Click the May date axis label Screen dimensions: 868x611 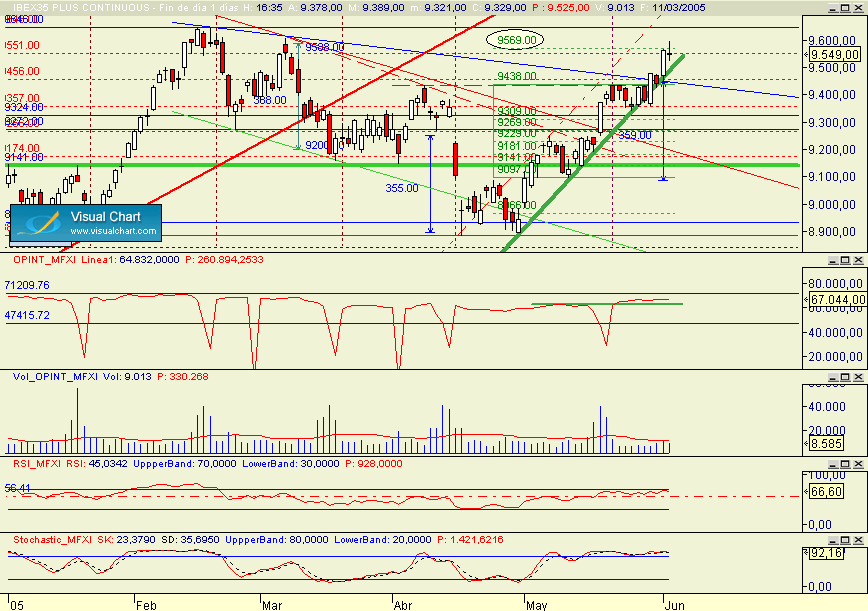tap(536, 605)
